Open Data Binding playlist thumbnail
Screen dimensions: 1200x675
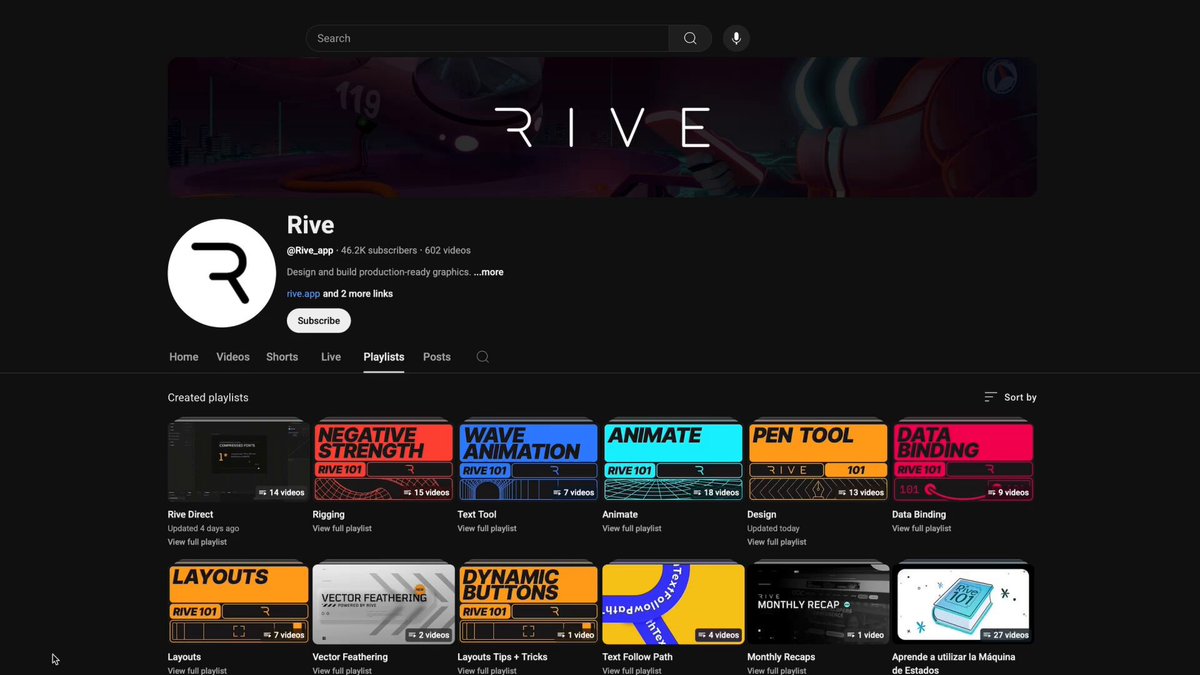pyautogui.click(x=963, y=461)
